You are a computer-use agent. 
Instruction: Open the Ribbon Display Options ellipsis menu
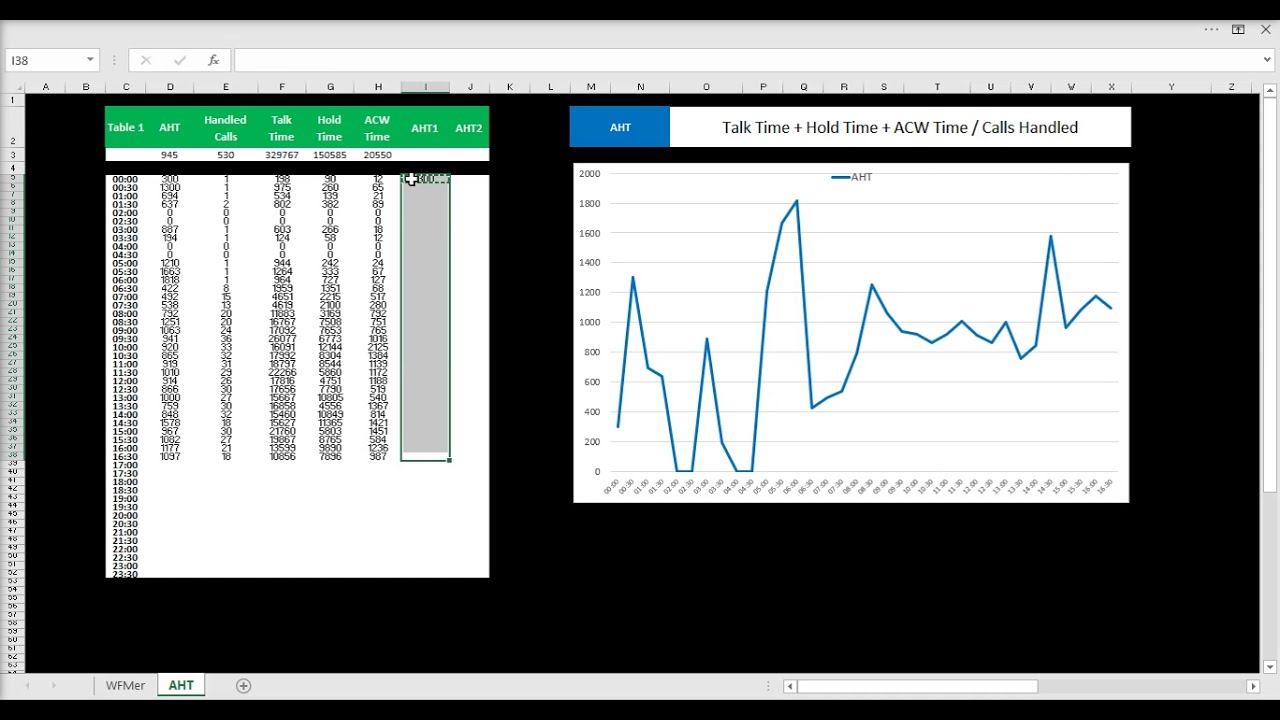(1211, 30)
